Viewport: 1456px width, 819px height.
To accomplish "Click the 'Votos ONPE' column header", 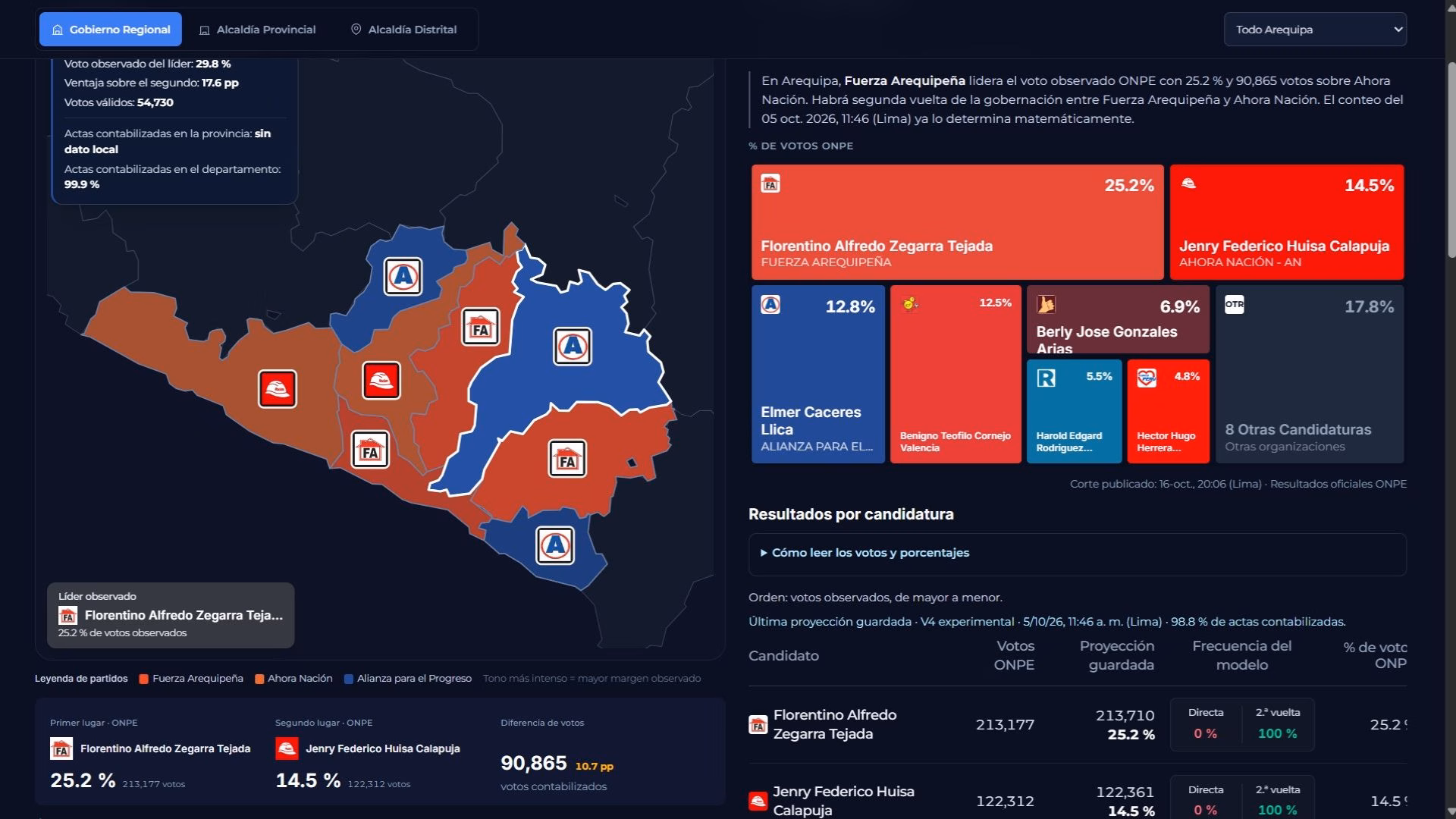I will click(1014, 655).
